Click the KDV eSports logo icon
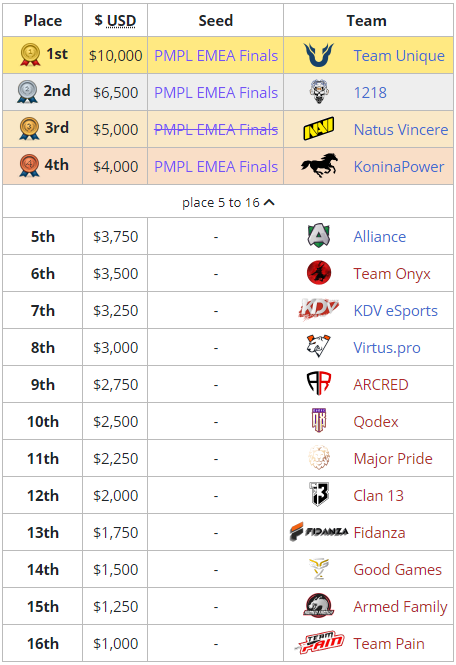 (x=319, y=310)
